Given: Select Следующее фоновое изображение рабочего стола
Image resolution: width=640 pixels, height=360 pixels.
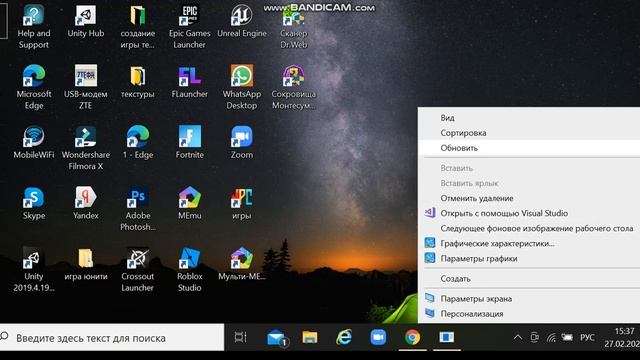Looking at the screenshot, I should 529,228.
